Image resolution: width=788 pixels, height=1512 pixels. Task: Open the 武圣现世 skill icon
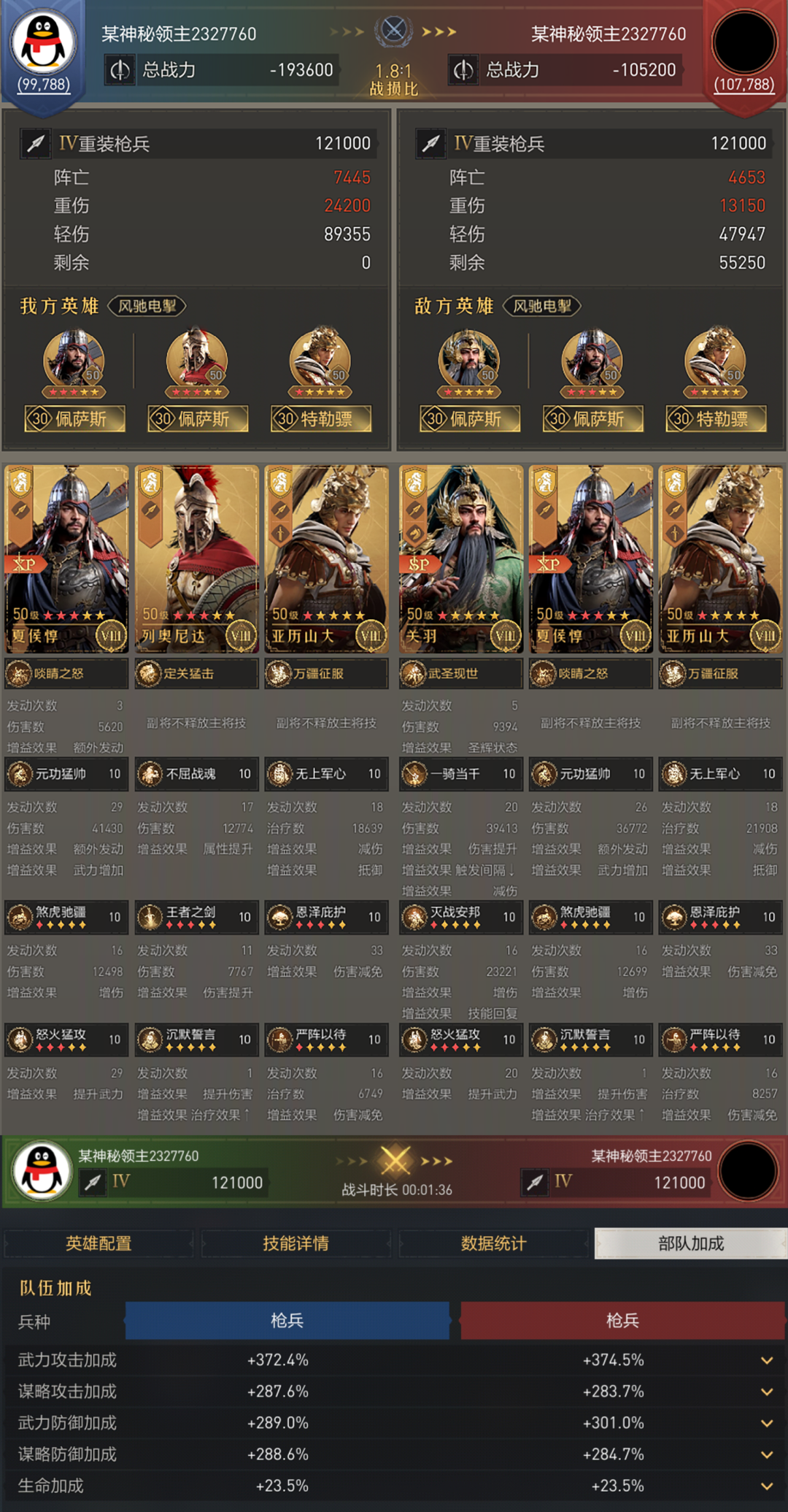coord(414,674)
